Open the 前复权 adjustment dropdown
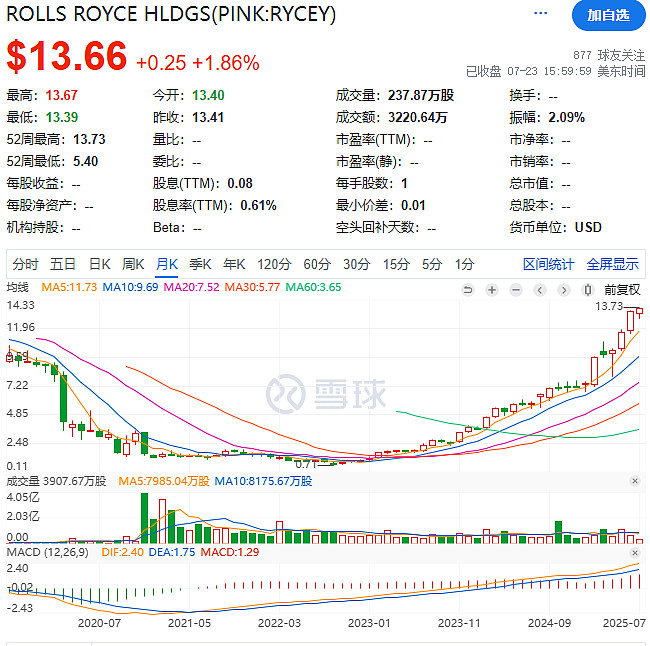Image resolution: width=650 pixels, height=646 pixels. 622,289
